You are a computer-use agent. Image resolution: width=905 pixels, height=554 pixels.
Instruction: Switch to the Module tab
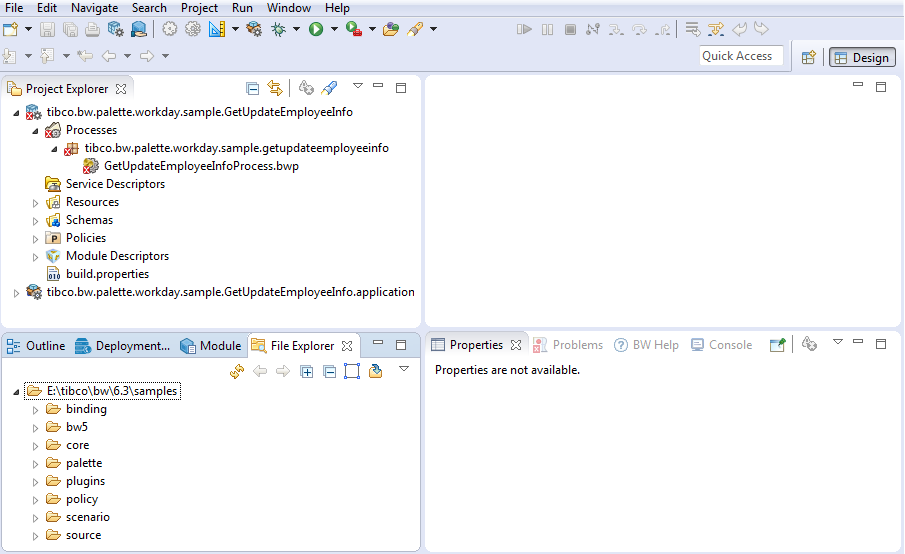coord(211,346)
